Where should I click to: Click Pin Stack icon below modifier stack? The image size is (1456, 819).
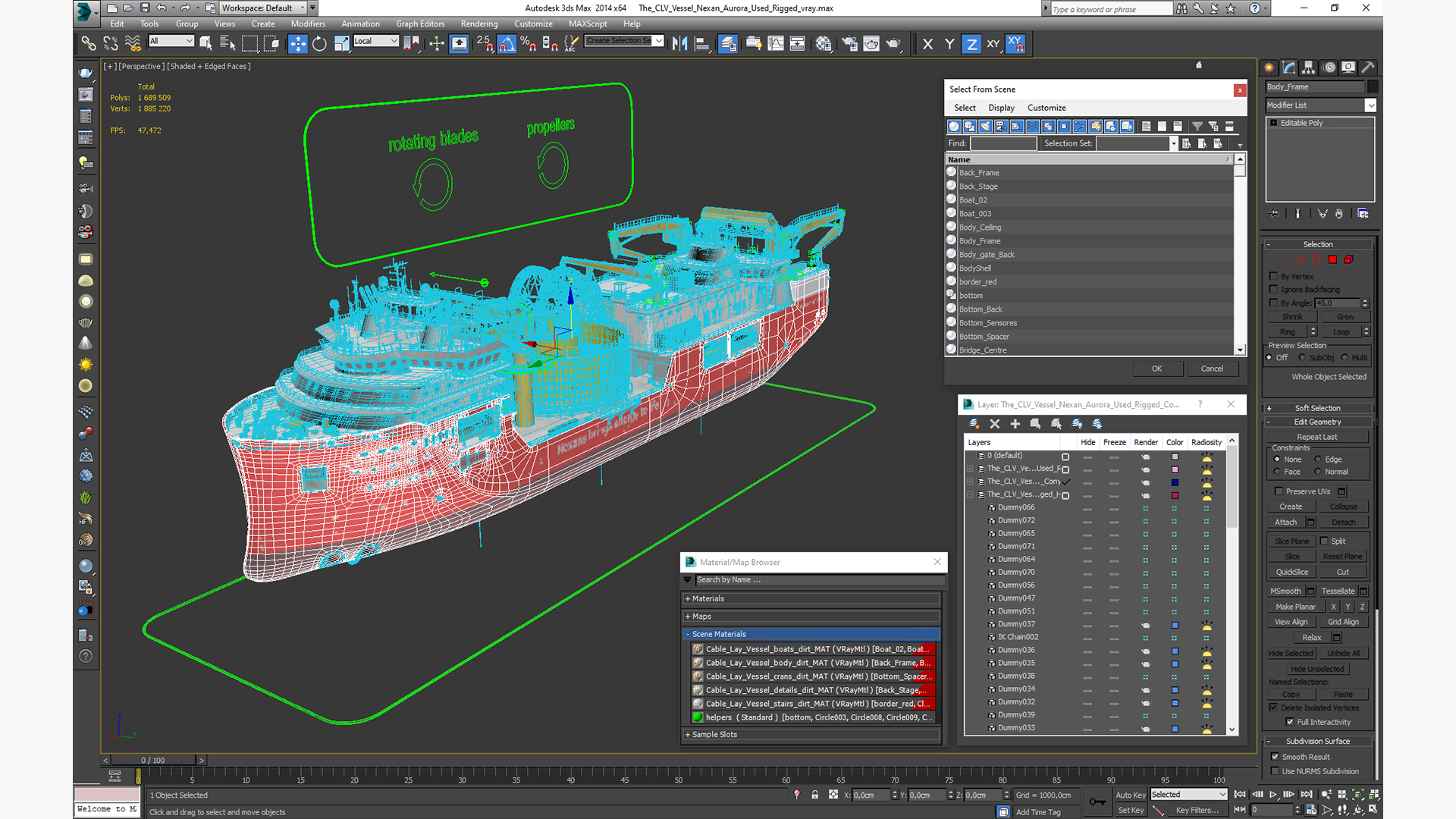pos(1274,214)
